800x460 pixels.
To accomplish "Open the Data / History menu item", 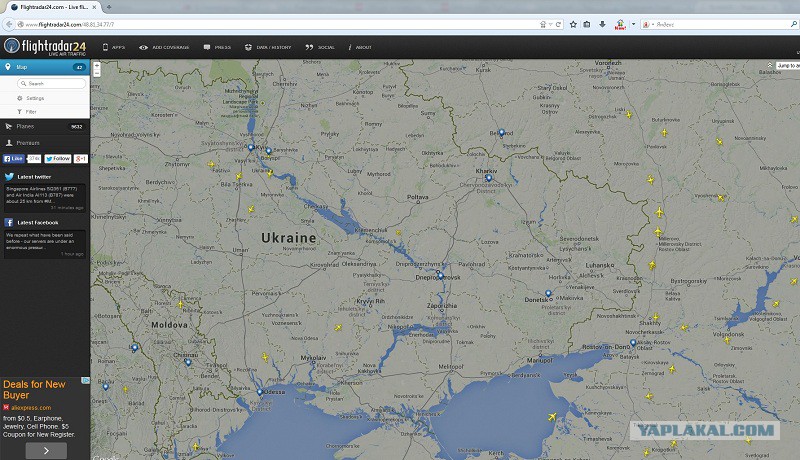I will coord(268,47).
